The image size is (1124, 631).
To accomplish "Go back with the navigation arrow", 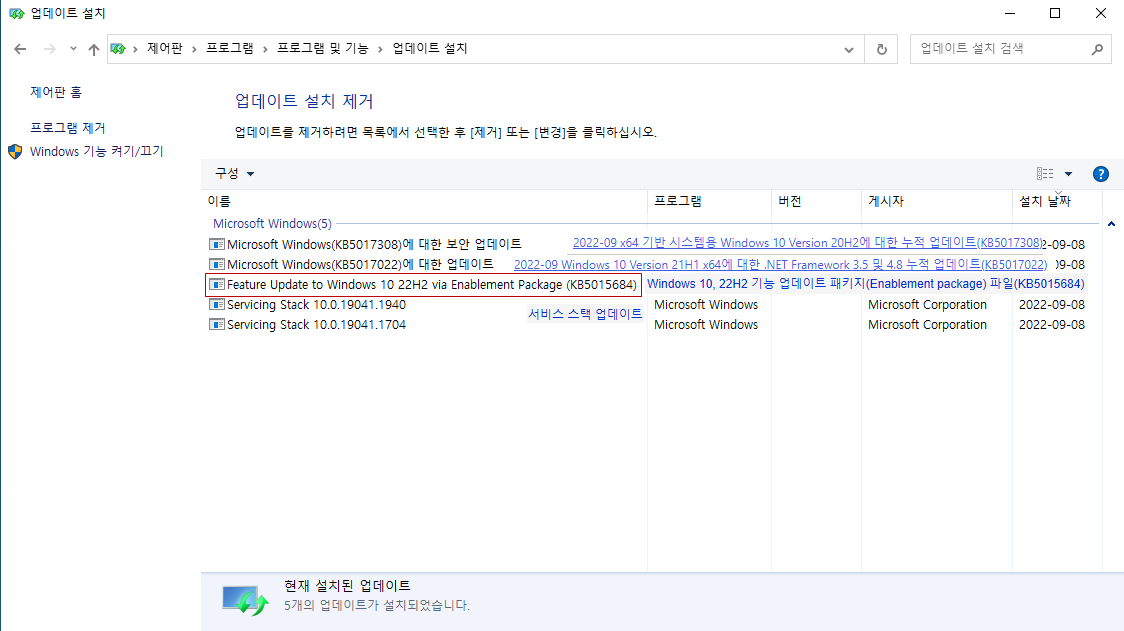I will [x=20, y=49].
